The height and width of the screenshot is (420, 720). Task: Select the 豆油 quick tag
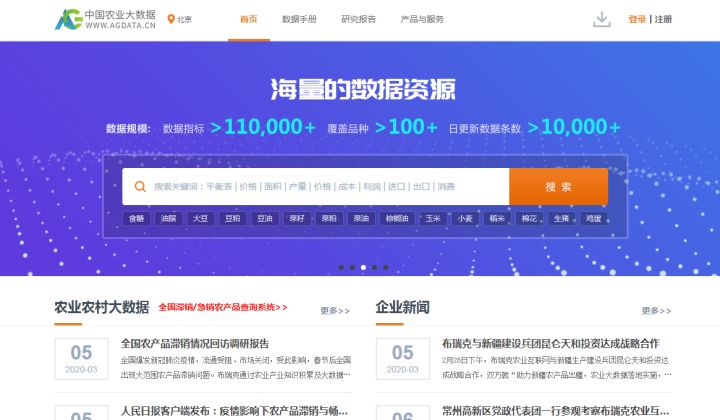(x=265, y=218)
